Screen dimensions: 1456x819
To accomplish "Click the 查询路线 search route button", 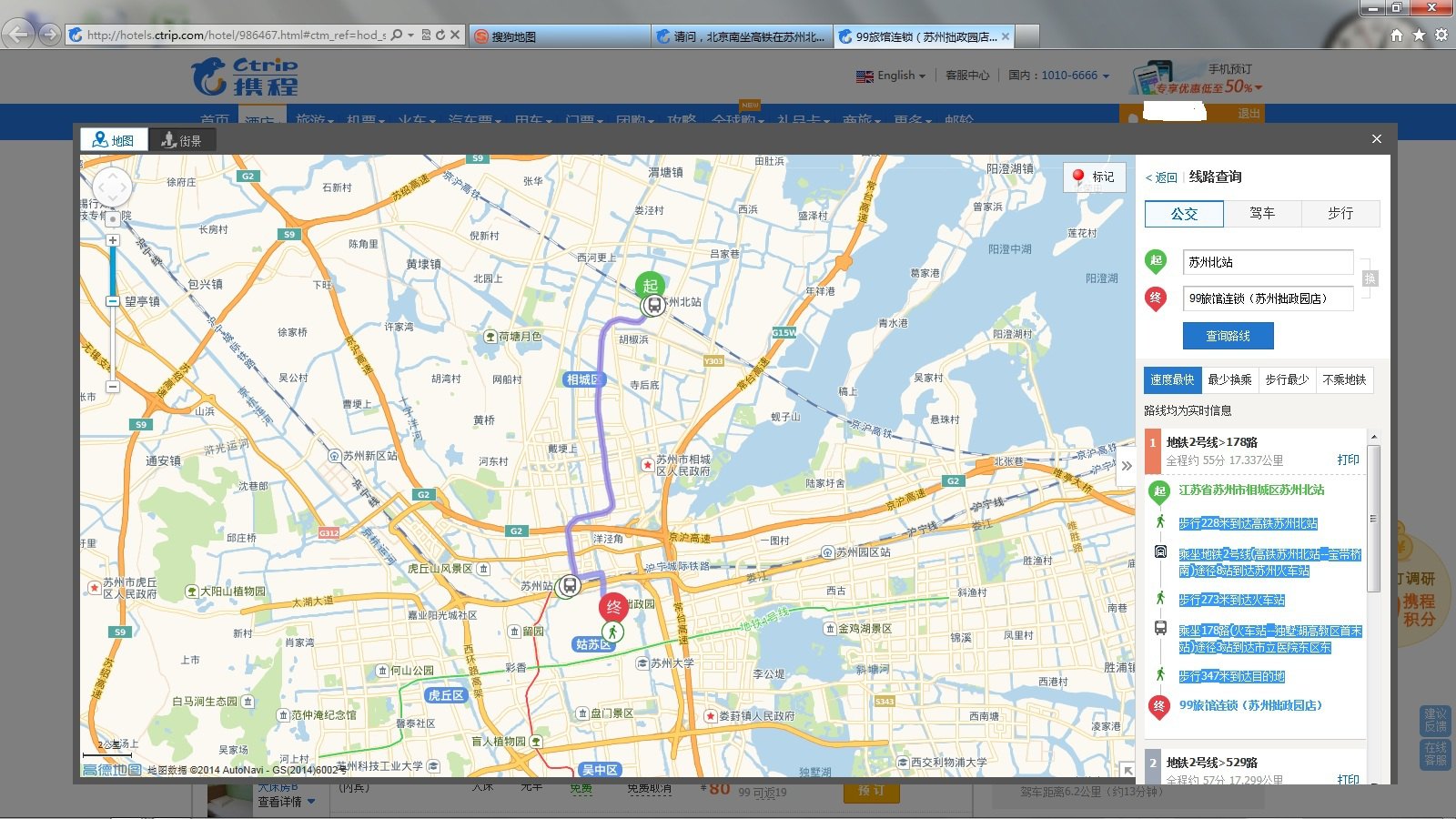I will pyautogui.click(x=1228, y=336).
